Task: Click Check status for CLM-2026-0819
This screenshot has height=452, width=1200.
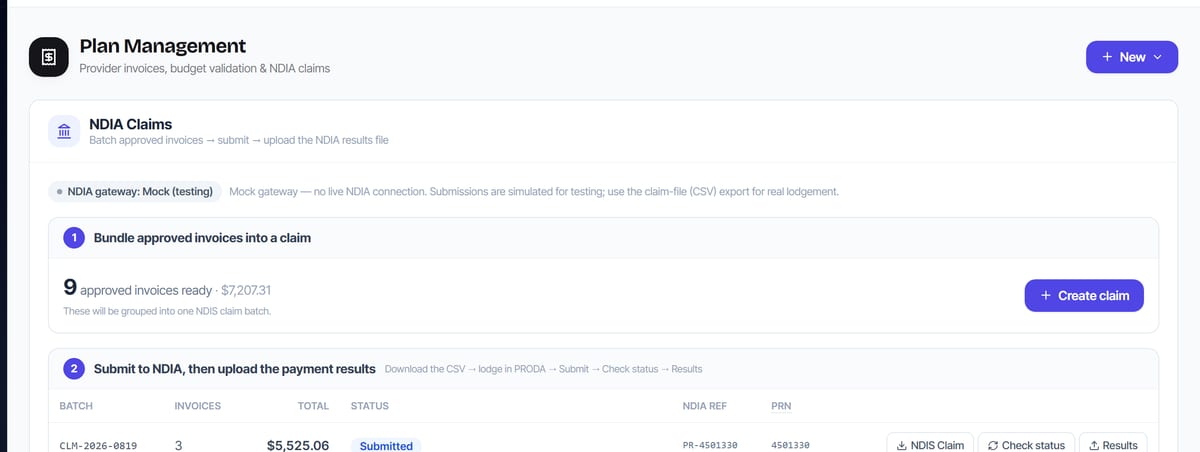Action: click(x=1026, y=445)
